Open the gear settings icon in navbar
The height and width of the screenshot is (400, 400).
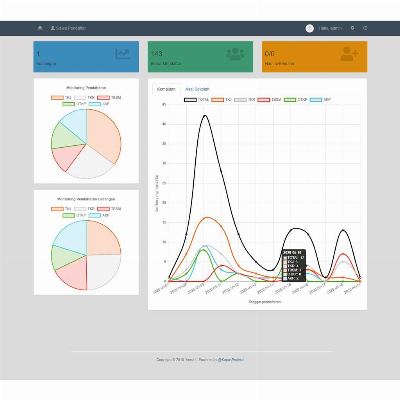tap(353, 28)
